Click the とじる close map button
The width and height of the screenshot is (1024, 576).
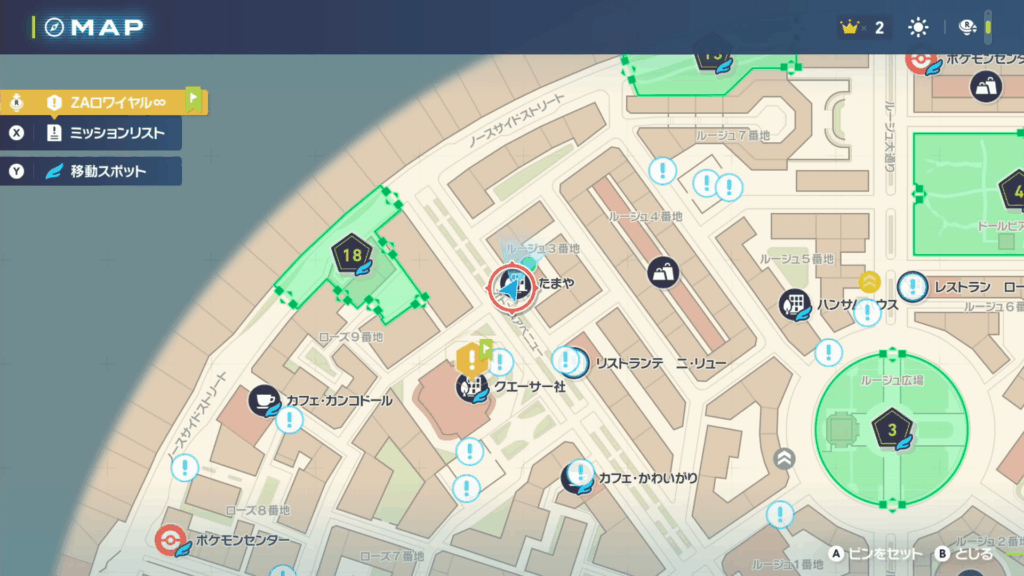pyautogui.click(x=964, y=554)
